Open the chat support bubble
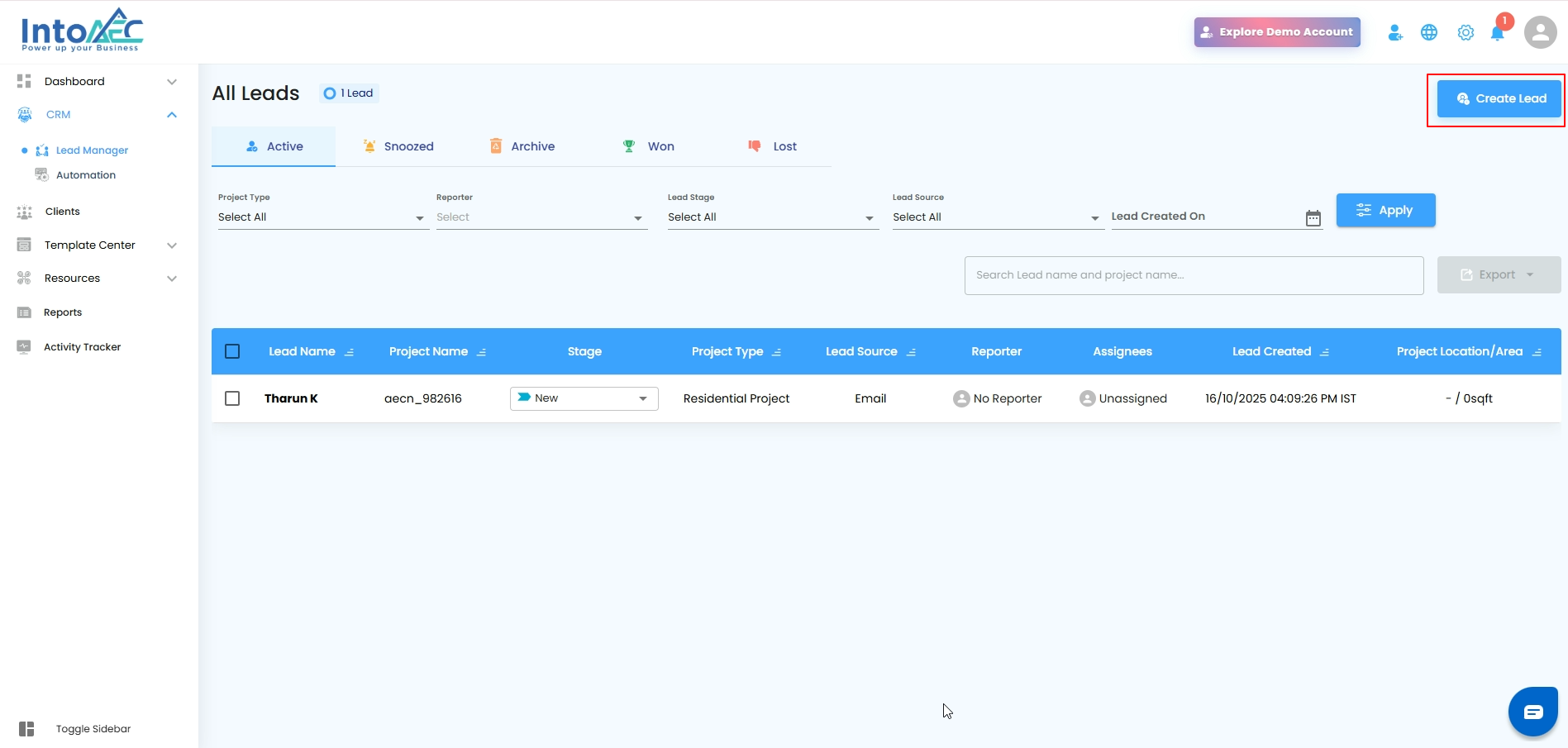 click(x=1533, y=712)
